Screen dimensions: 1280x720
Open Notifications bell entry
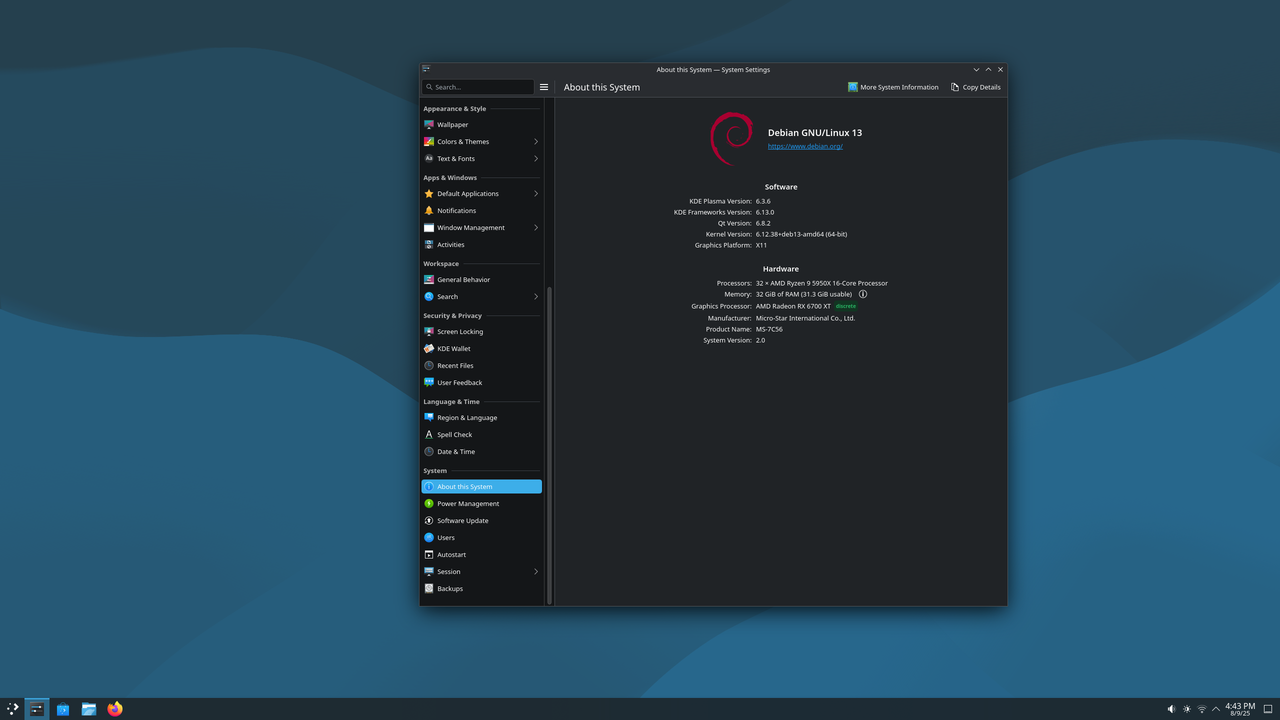pyautogui.click(x=481, y=211)
